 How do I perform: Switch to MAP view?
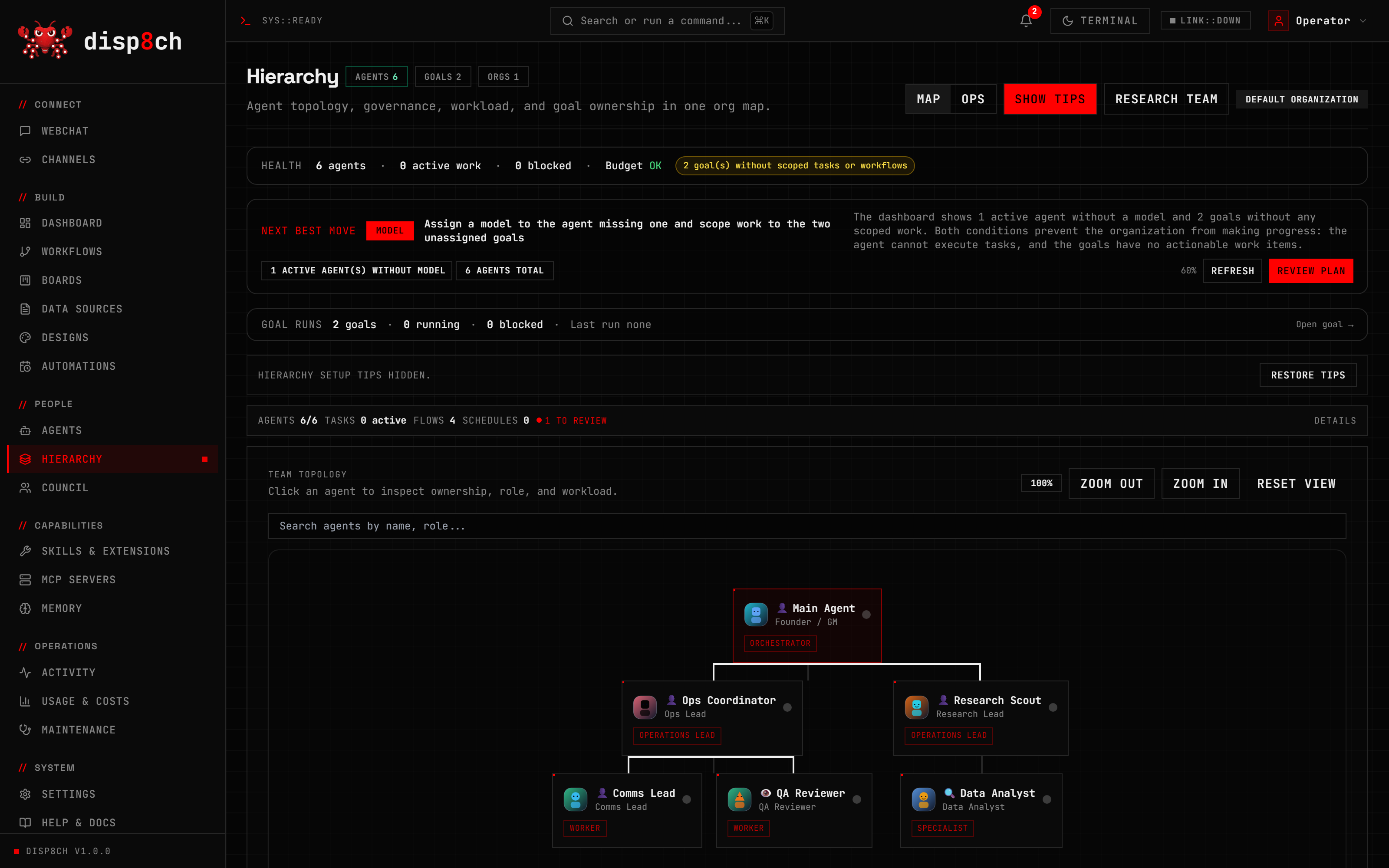pos(928,99)
